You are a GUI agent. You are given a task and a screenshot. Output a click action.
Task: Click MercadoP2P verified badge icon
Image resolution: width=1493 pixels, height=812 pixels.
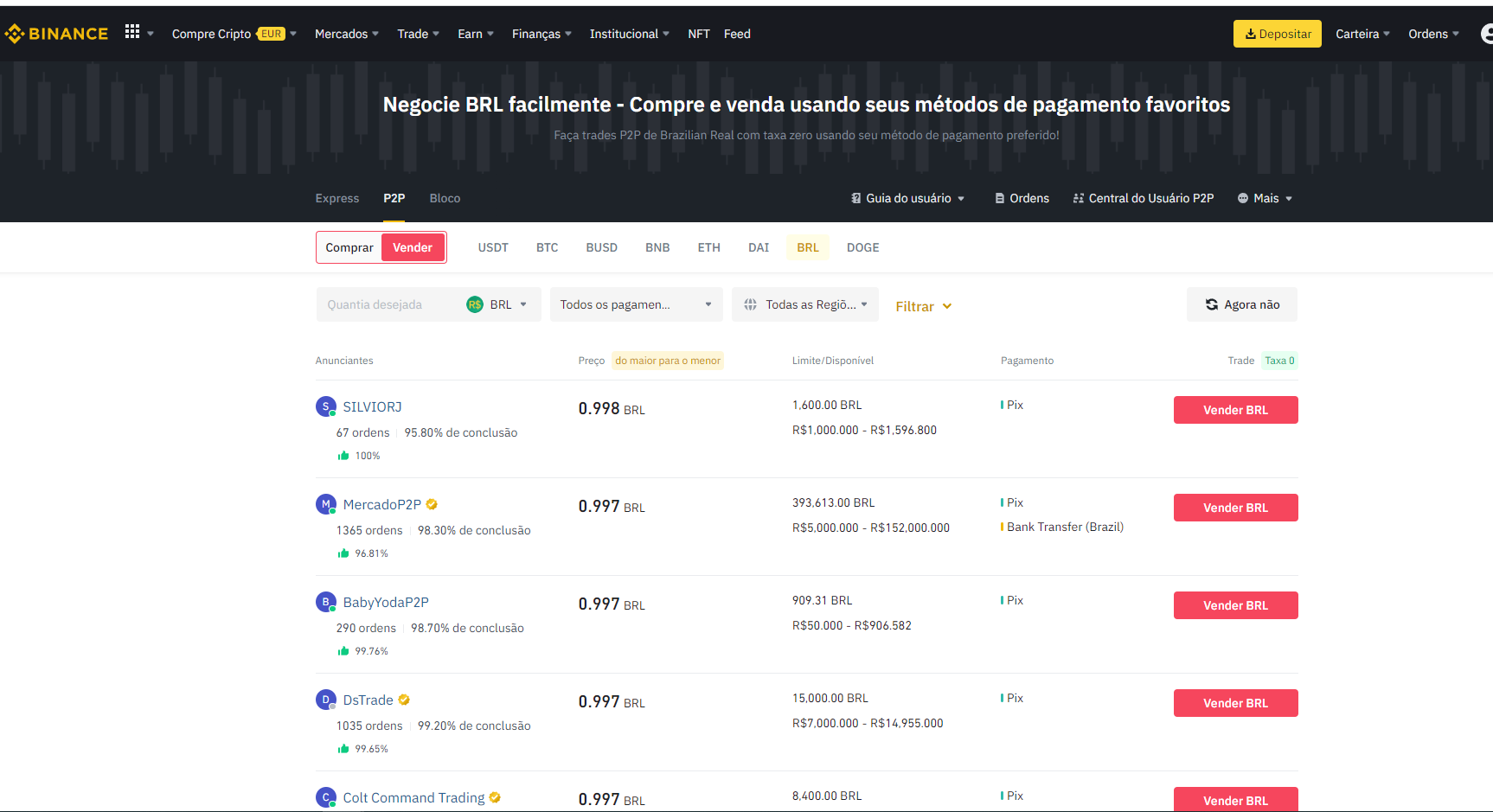tap(432, 504)
